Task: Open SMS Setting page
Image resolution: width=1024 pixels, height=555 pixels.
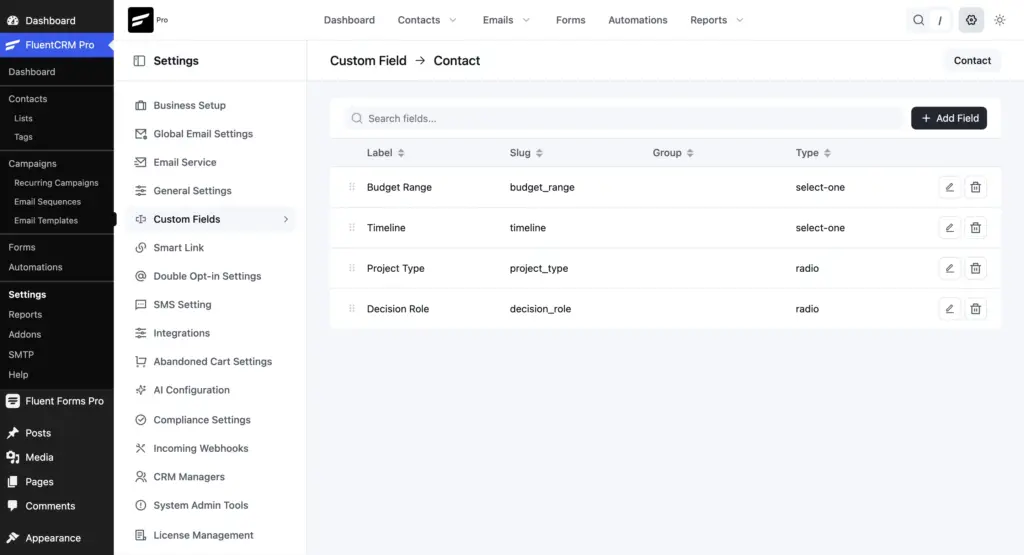Action: pyautogui.click(x=182, y=304)
